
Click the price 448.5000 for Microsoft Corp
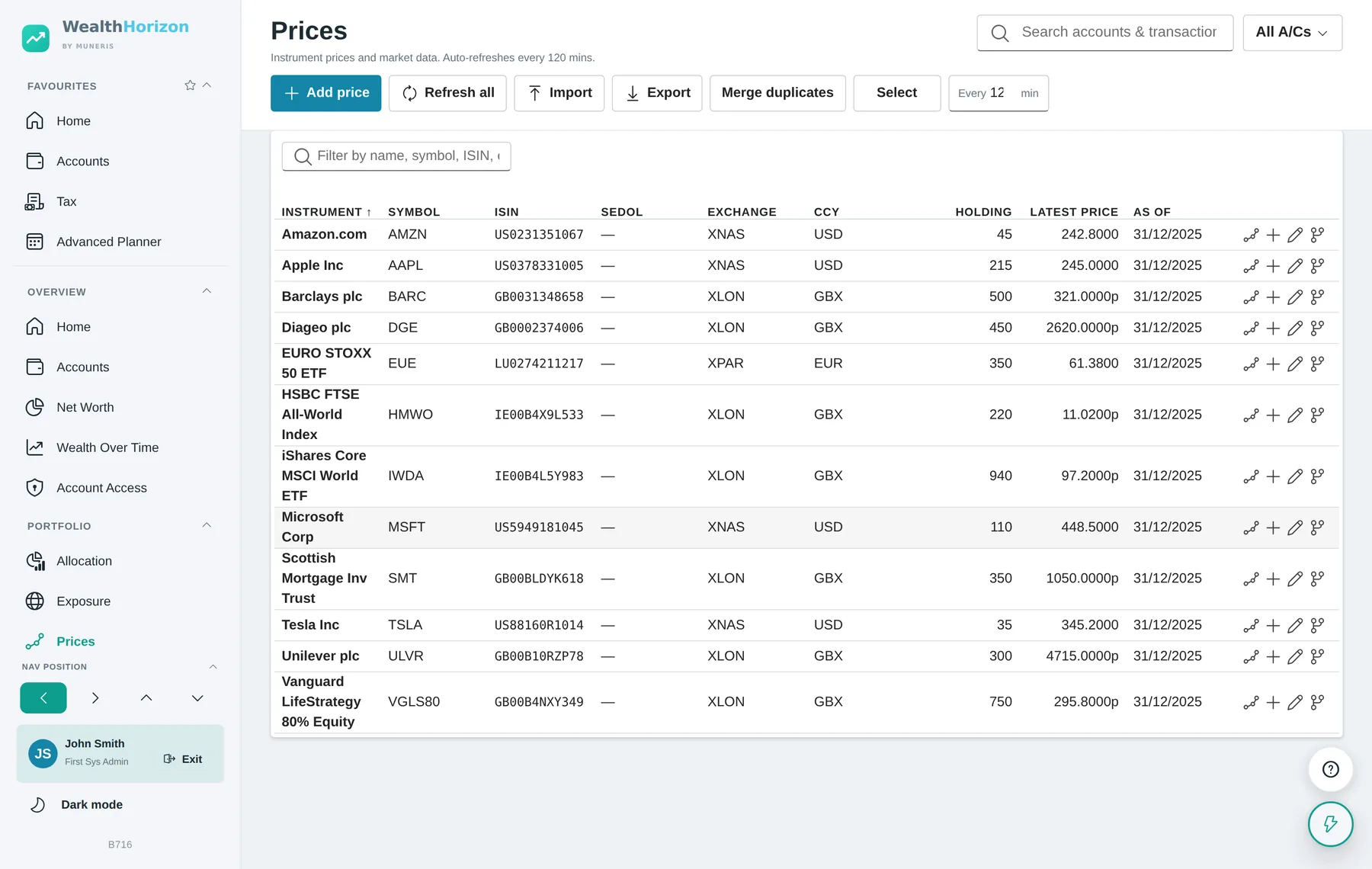(x=1090, y=527)
